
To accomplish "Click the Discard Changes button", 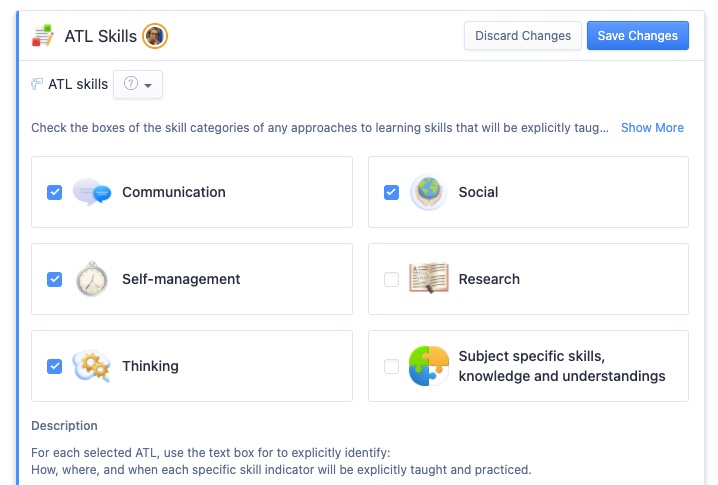I will [523, 36].
